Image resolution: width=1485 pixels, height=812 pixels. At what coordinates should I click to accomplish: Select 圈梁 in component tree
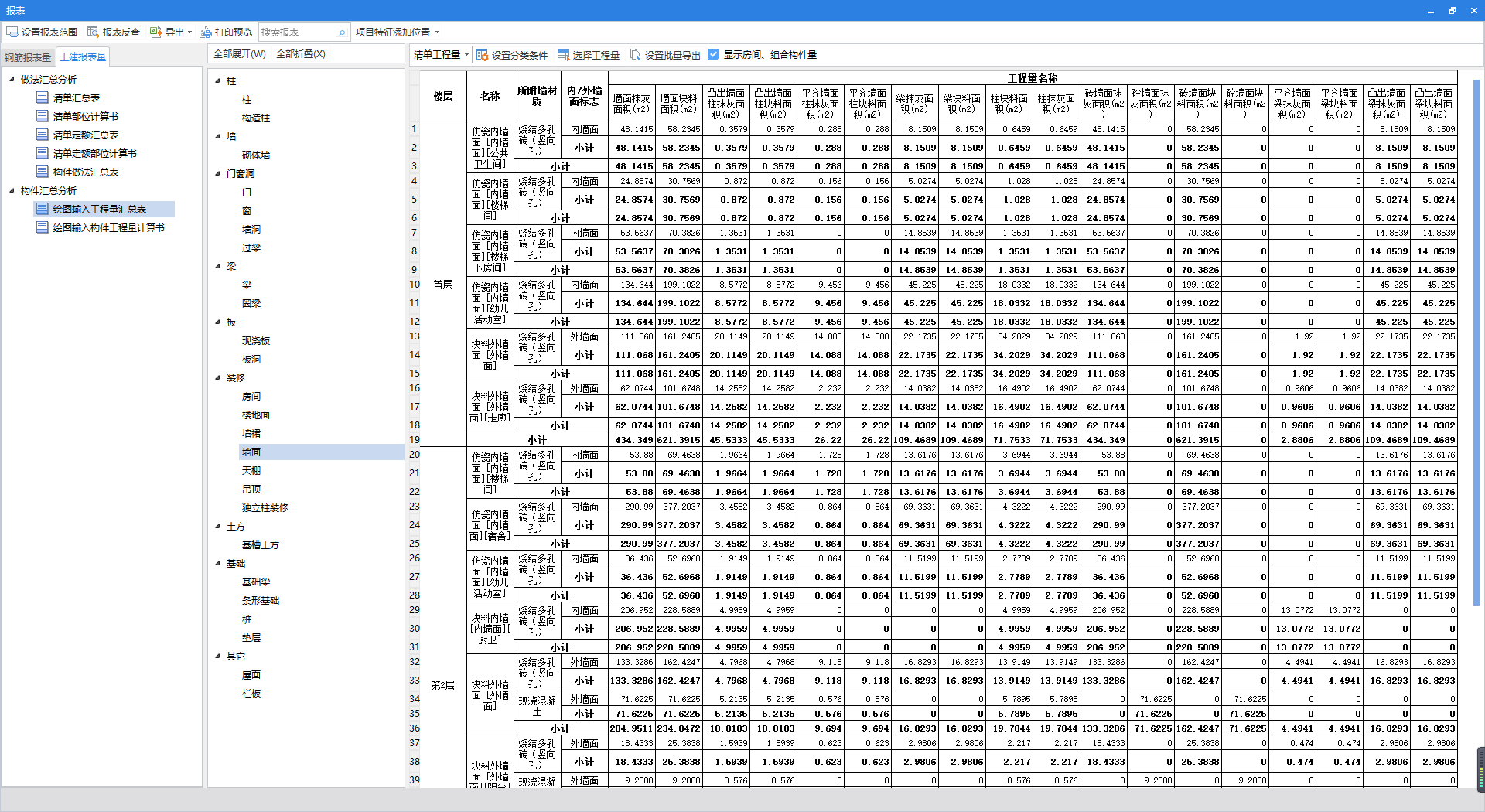tap(251, 303)
